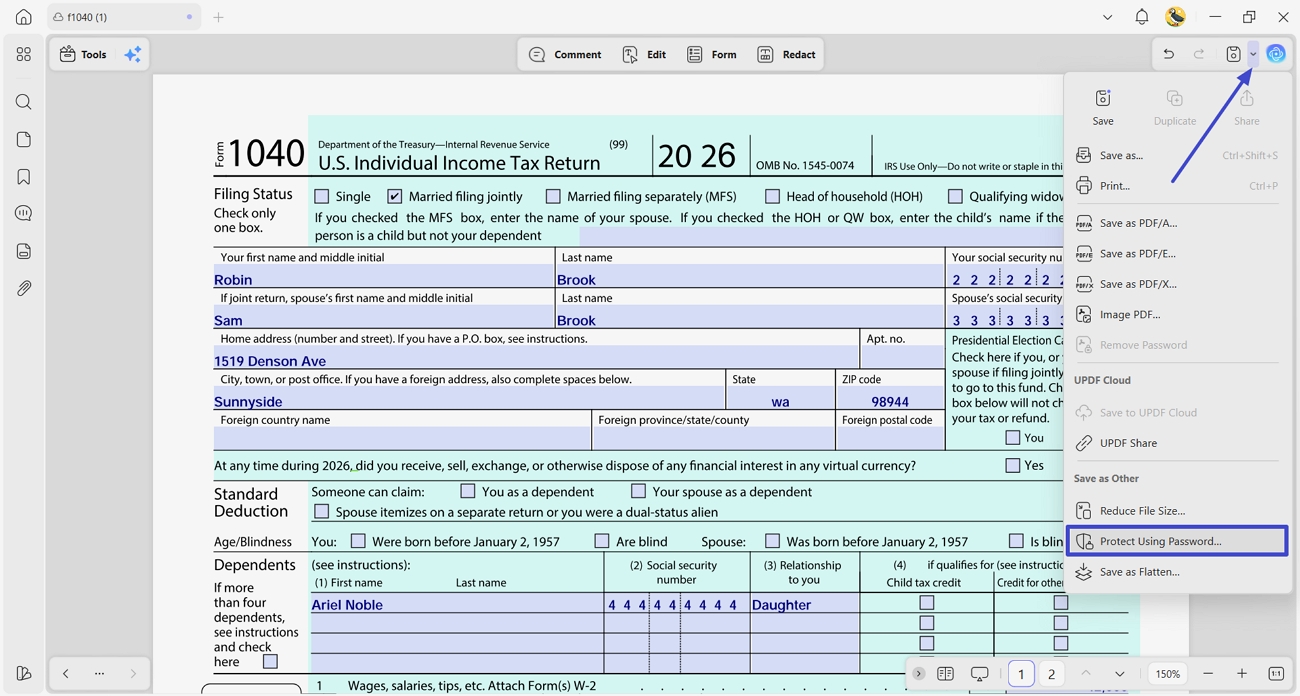
Task: Open the bookmarks panel icon
Action: click(x=23, y=177)
